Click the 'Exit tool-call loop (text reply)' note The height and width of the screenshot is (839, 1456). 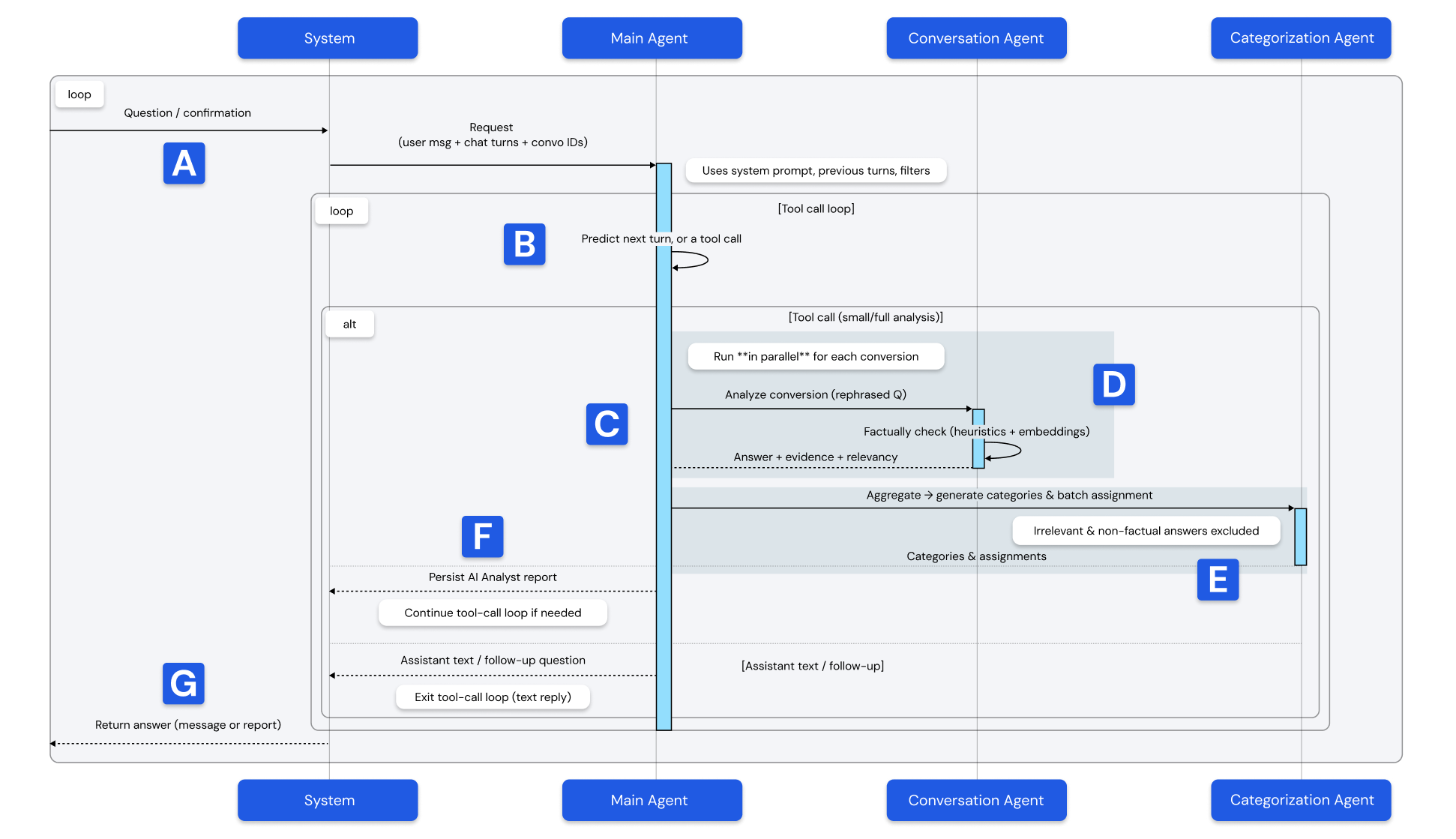click(x=493, y=697)
